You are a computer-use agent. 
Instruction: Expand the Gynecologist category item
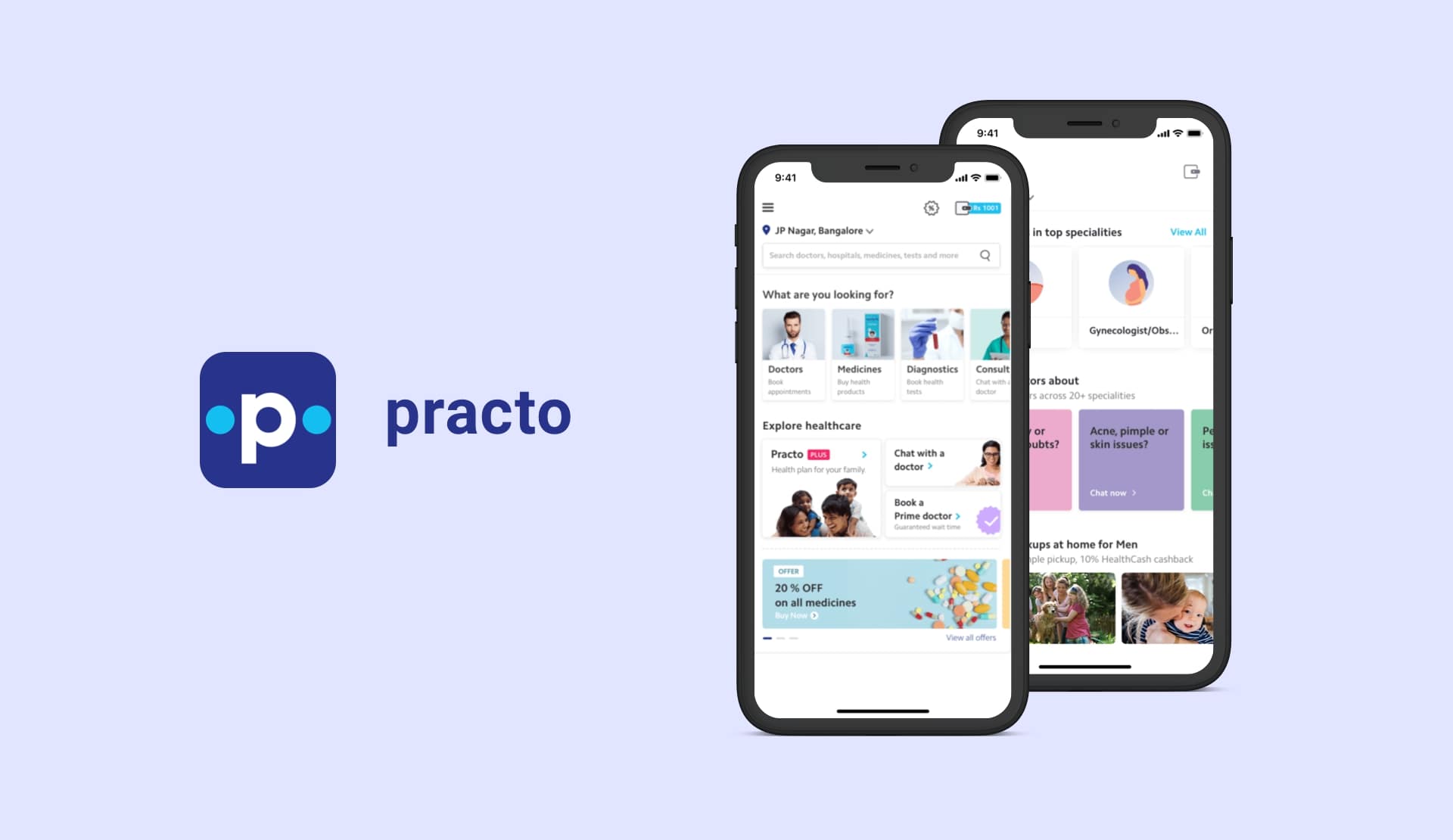[x=1130, y=295]
